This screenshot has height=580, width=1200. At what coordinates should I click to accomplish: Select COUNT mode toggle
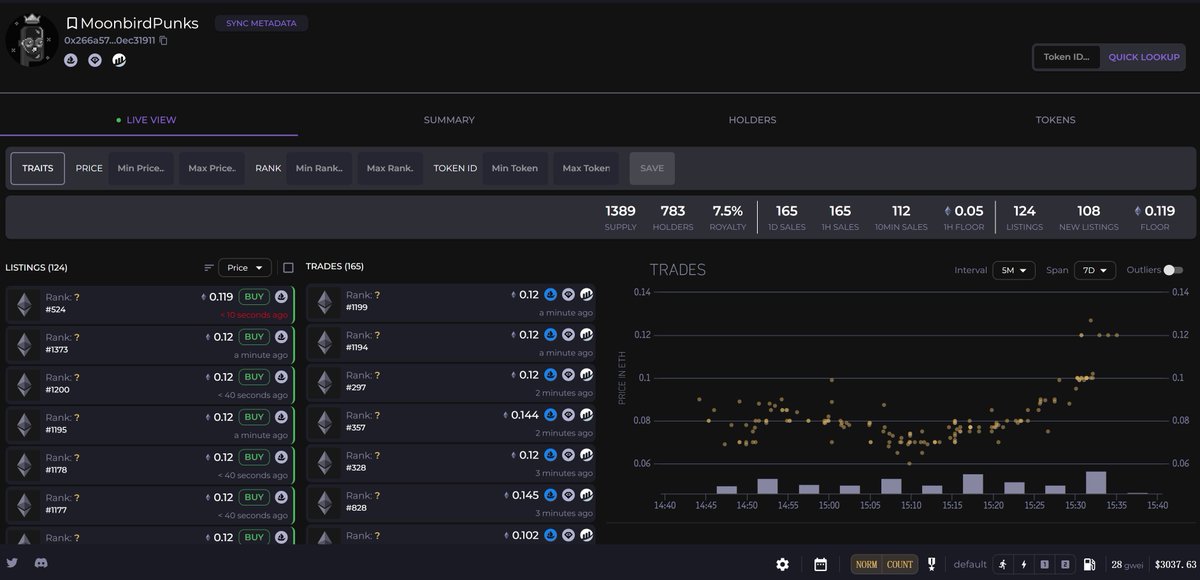tap(900, 565)
